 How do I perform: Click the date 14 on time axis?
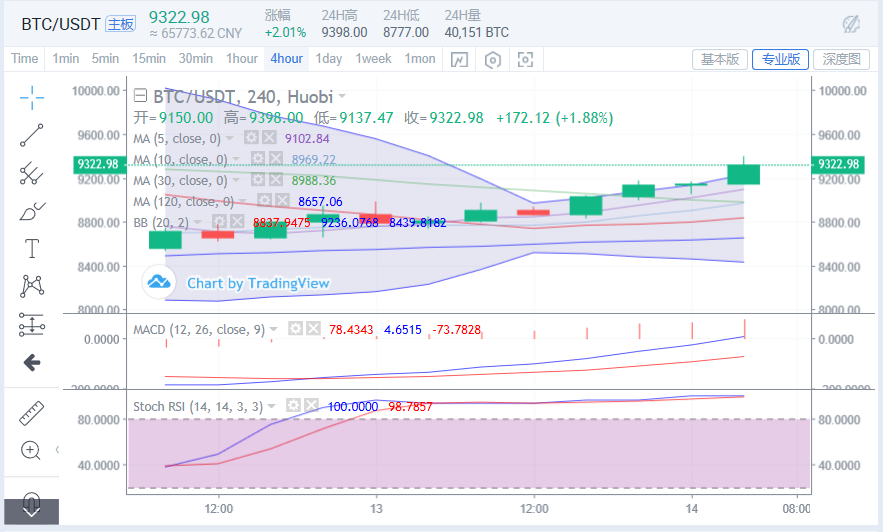(x=692, y=509)
